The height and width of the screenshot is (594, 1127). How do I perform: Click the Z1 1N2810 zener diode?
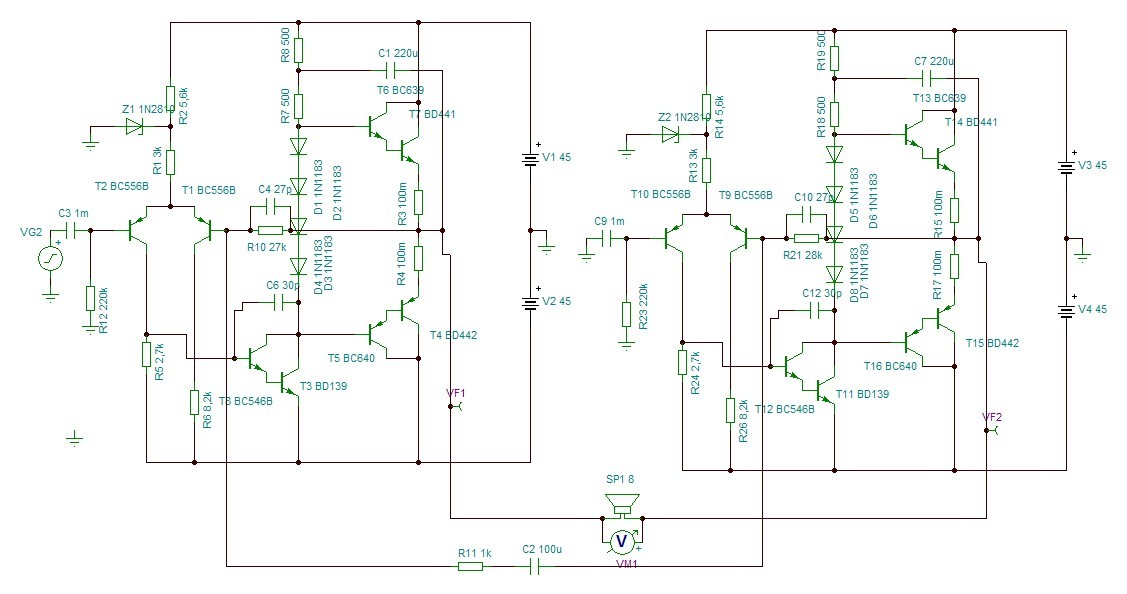[134, 127]
